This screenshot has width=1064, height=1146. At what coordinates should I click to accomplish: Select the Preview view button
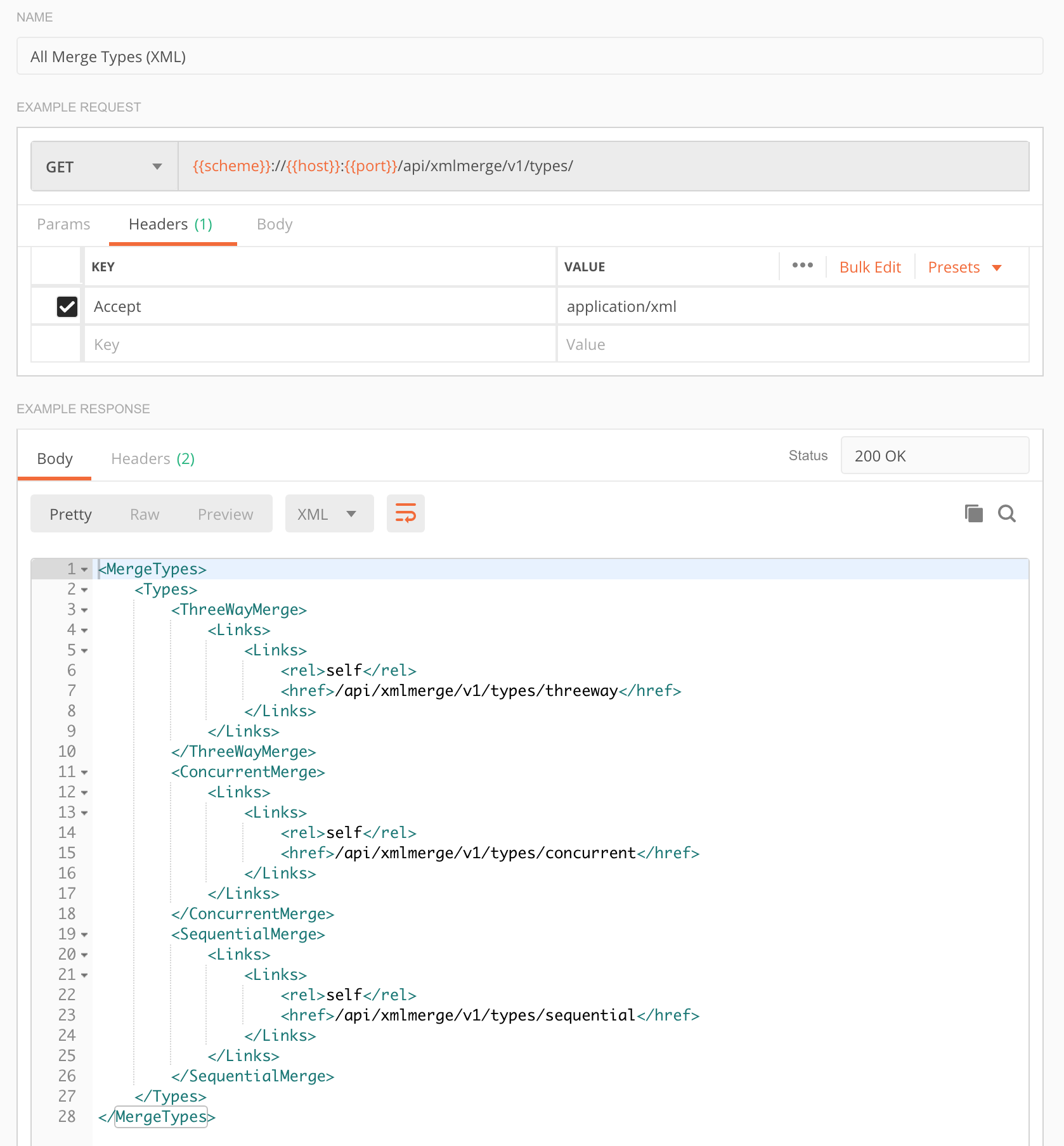pyautogui.click(x=225, y=515)
